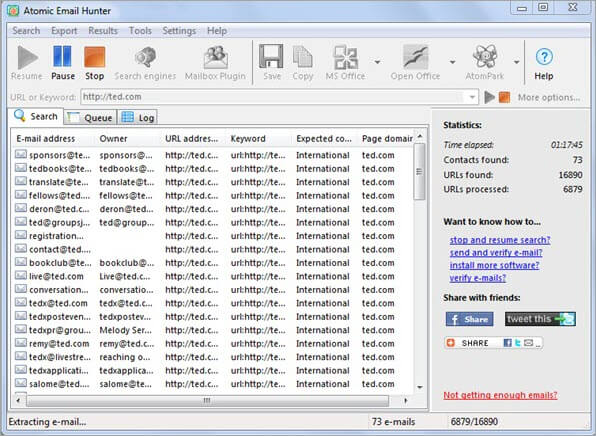
Task: Open 'verify e-mails?' link
Action: pos(478,278)
